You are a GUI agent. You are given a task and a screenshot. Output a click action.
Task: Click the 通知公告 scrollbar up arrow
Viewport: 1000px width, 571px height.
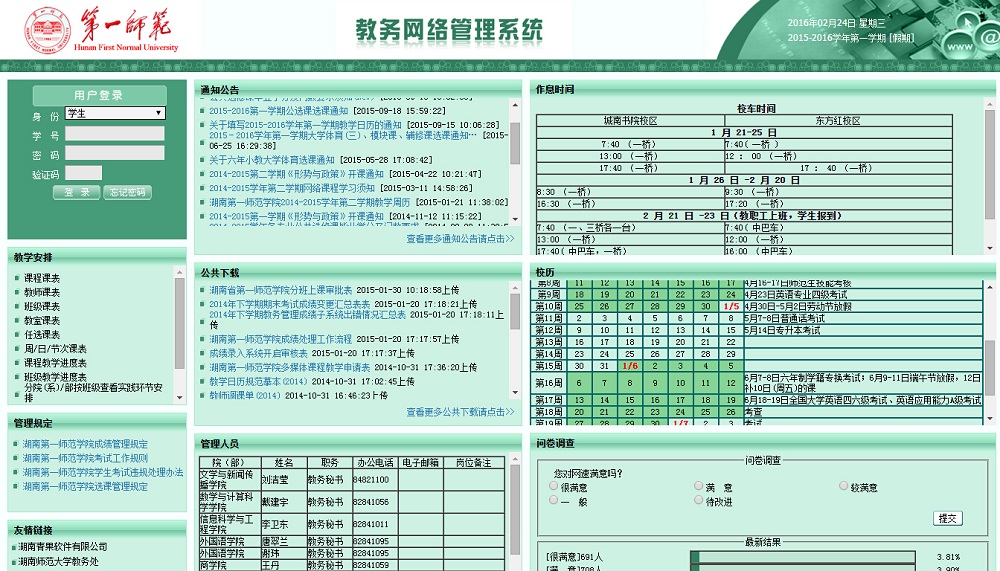(515, 105)
